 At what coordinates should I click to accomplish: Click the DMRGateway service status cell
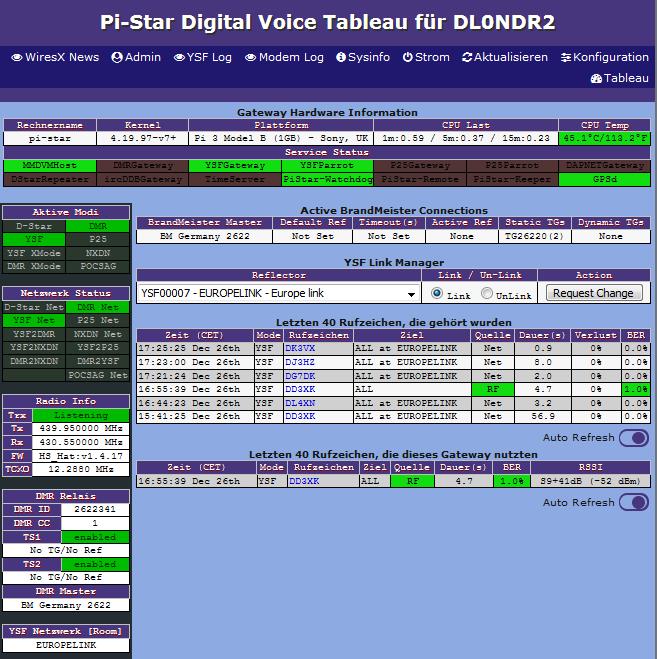click(142, 166)
